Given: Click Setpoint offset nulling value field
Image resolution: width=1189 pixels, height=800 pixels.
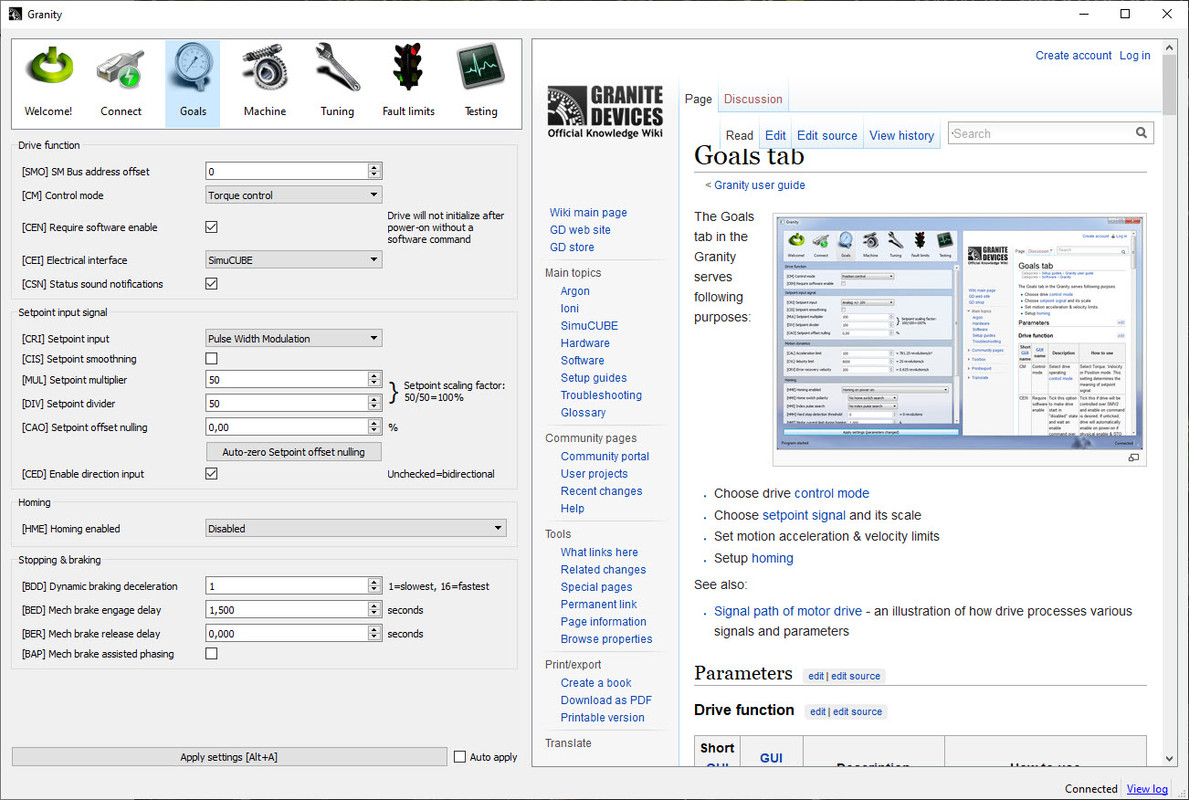Looking at the screenshot, I should point(287,427).
